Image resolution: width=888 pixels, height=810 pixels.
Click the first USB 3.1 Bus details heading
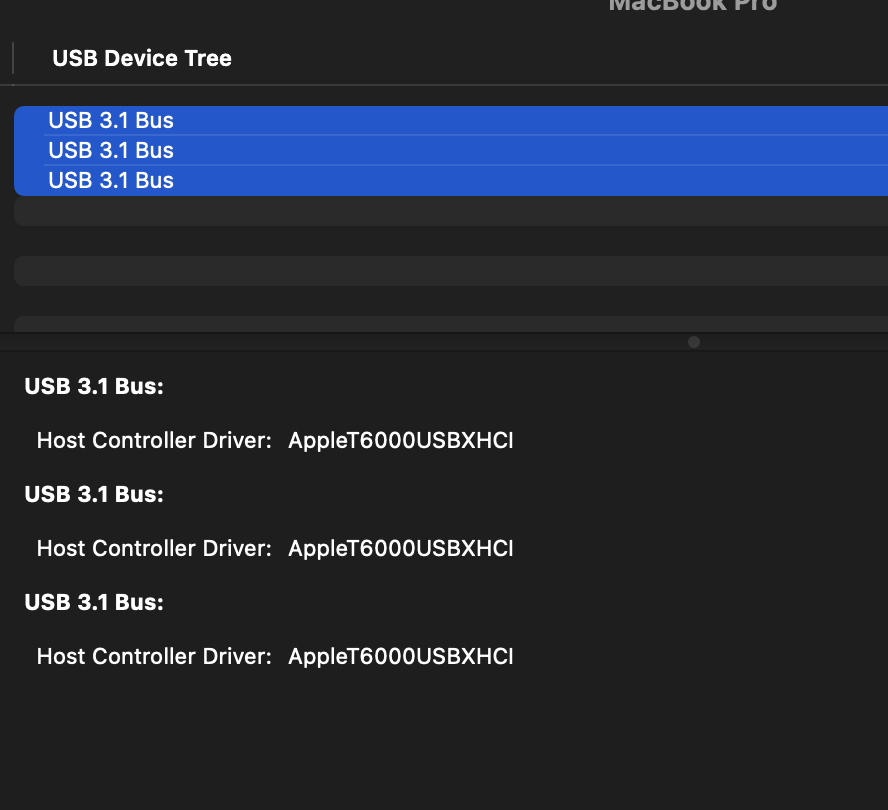94,386
